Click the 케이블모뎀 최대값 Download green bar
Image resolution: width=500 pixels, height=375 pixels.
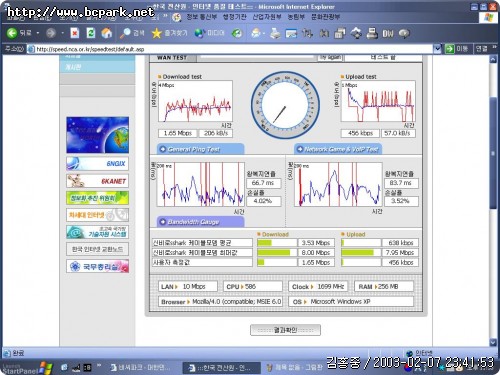tap(273, 253)
